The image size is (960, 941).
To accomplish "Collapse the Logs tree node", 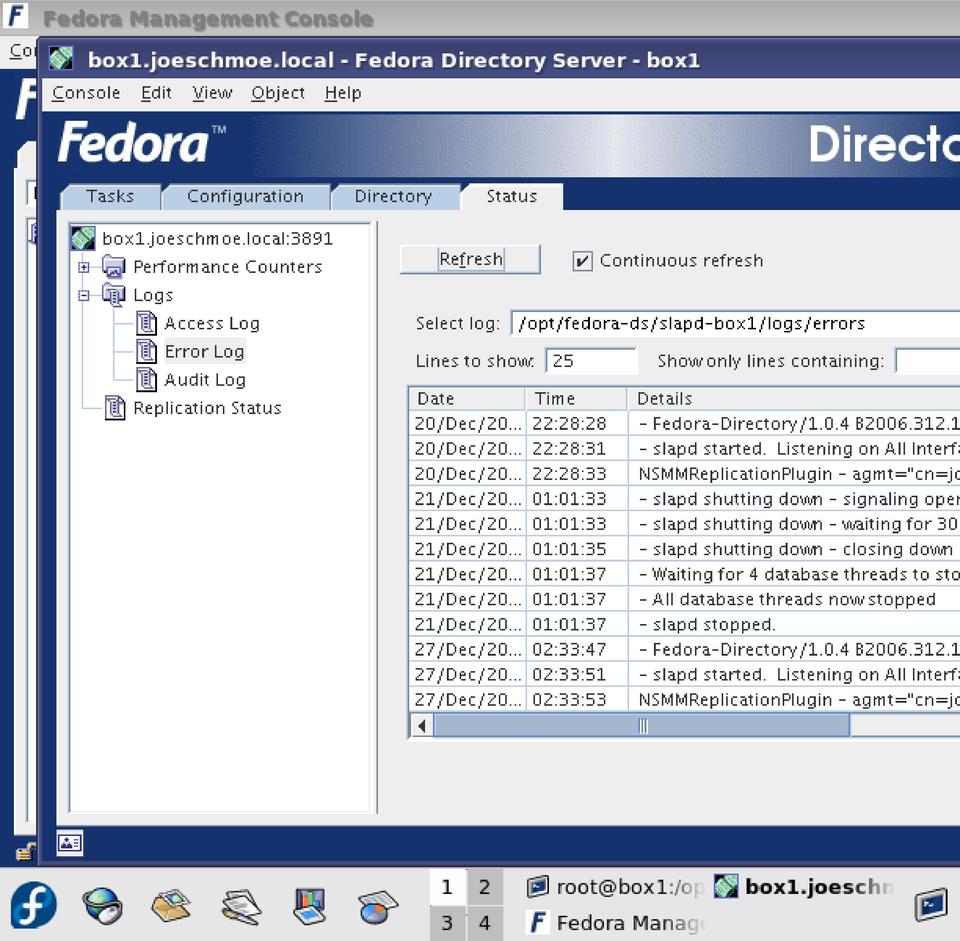I will (84, 295).
